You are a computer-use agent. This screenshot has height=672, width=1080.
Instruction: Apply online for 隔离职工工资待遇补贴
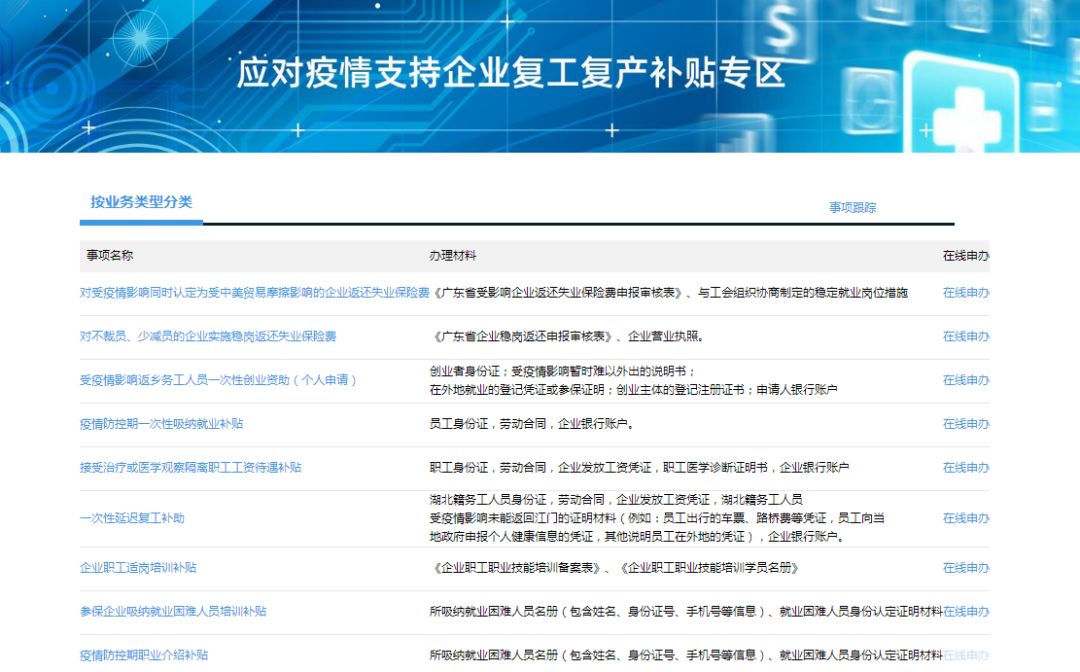point(965,468)
